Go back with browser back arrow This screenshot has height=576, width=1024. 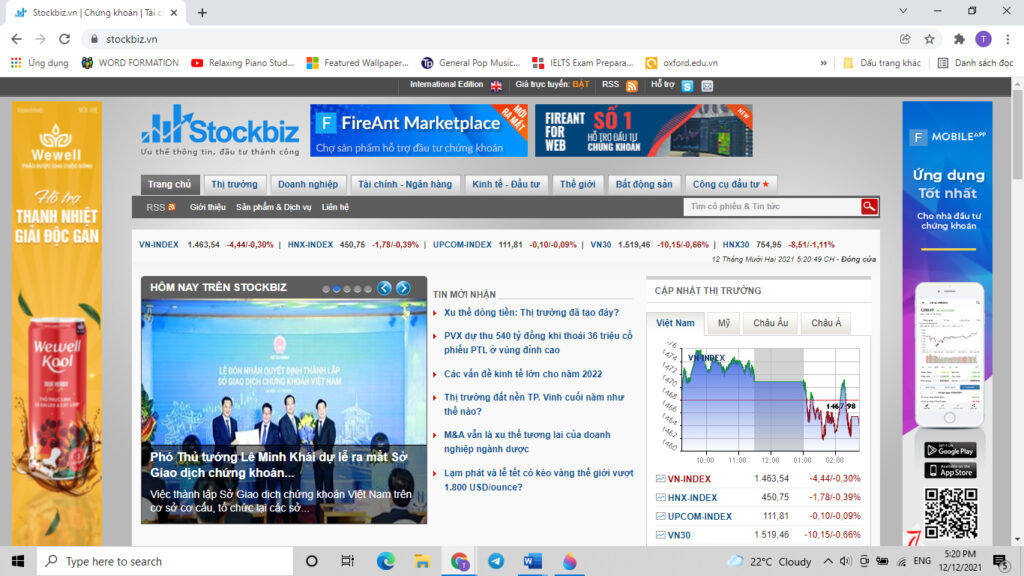(x=16, y=39)
